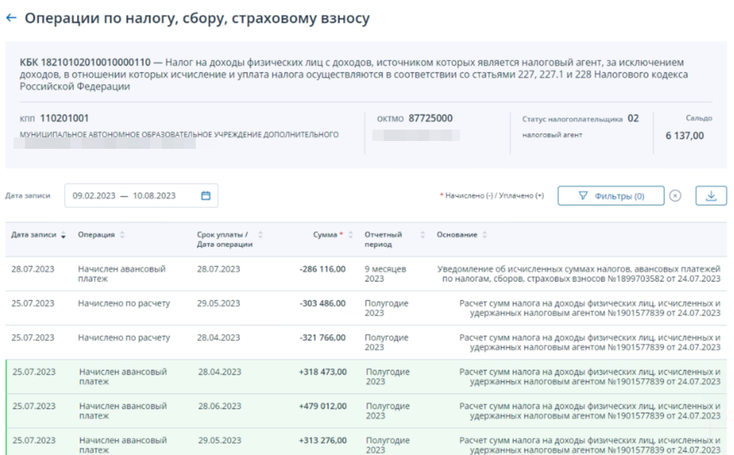Open the calendar picker in date range field
Viewport: 734px width, 455px height.
point(206,196)
